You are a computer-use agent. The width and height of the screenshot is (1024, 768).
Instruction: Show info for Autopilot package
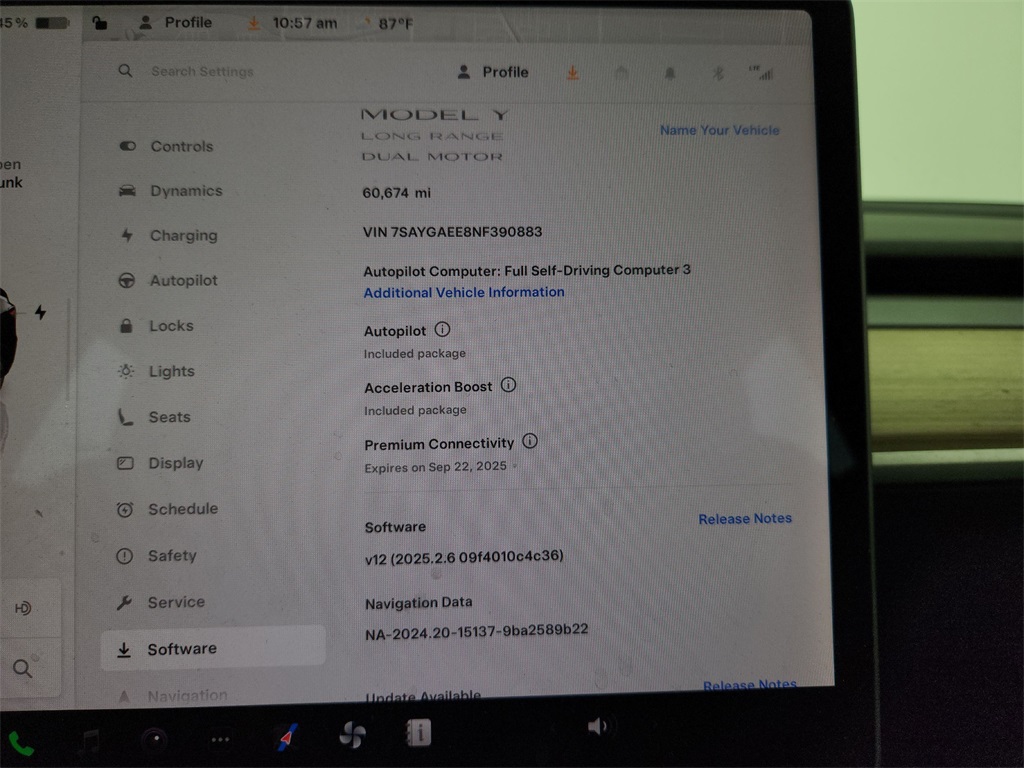[x=442, y=329]
